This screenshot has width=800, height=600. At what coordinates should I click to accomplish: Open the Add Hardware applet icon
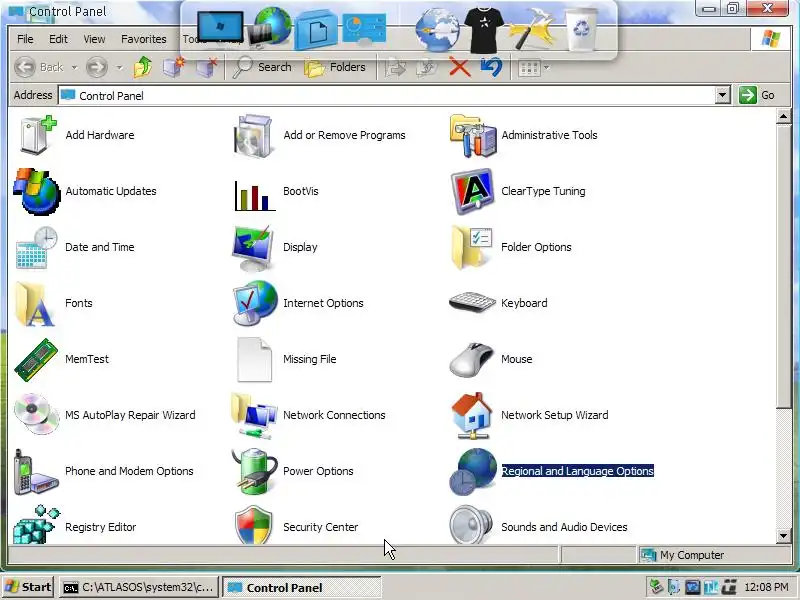(x=38, y=135)
